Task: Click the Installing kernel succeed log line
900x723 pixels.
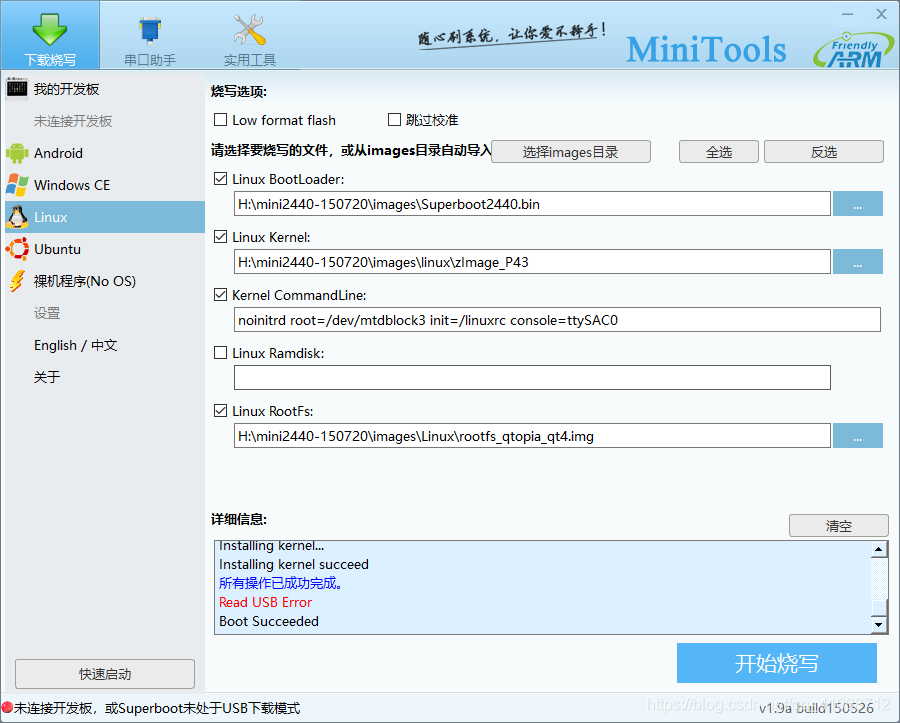Action: click(x=294, y=565)
